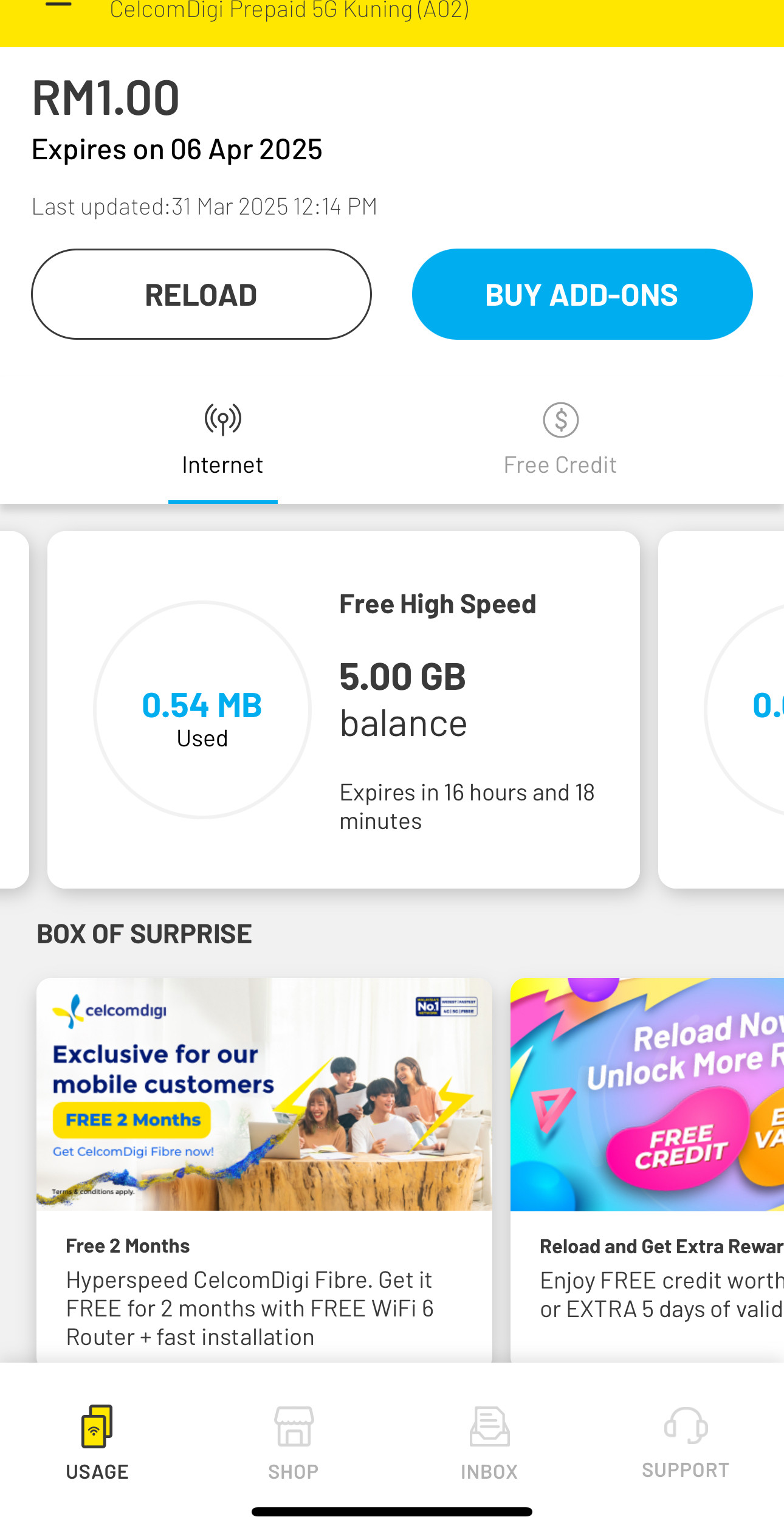
Task: Open the Inbox tray icon
Action: (x=489, y=1426)
